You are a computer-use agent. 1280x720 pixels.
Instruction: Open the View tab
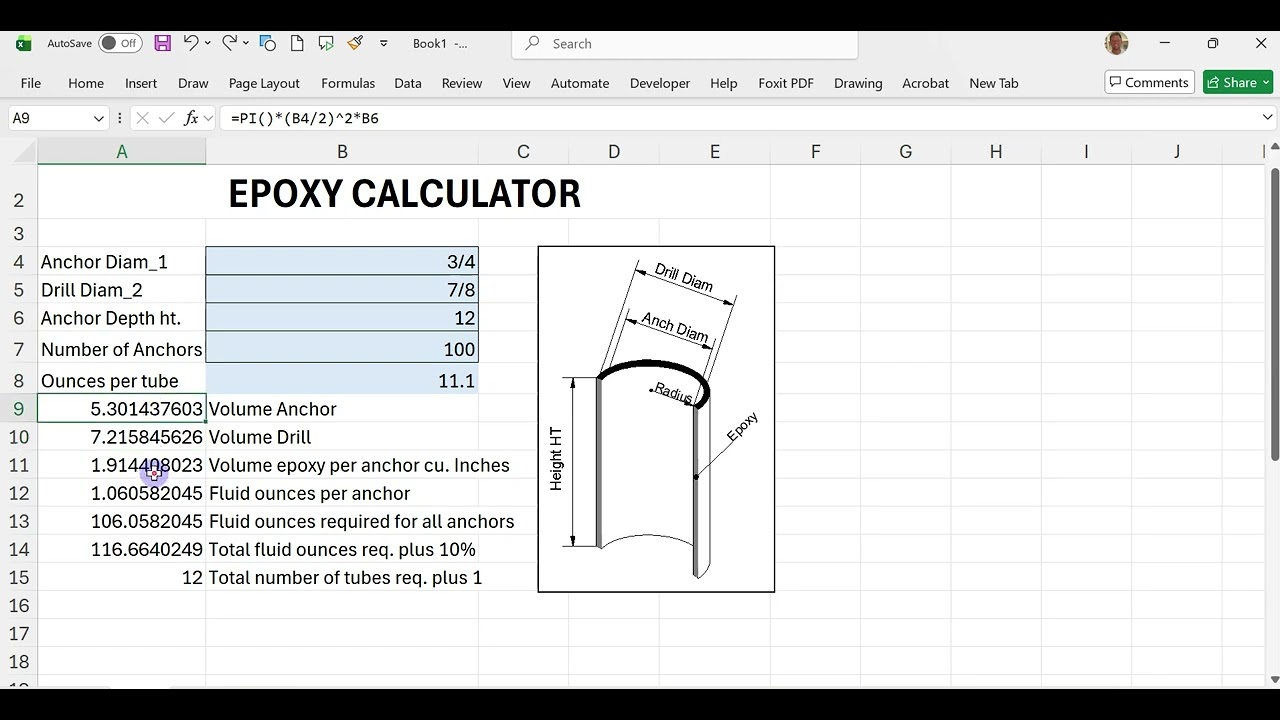click(x=516, y=83)
